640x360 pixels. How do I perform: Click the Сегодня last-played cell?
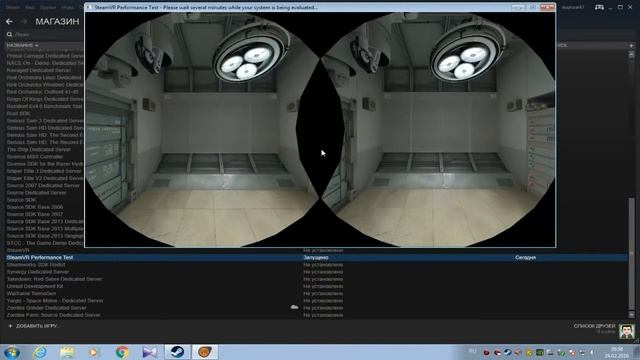525,258
